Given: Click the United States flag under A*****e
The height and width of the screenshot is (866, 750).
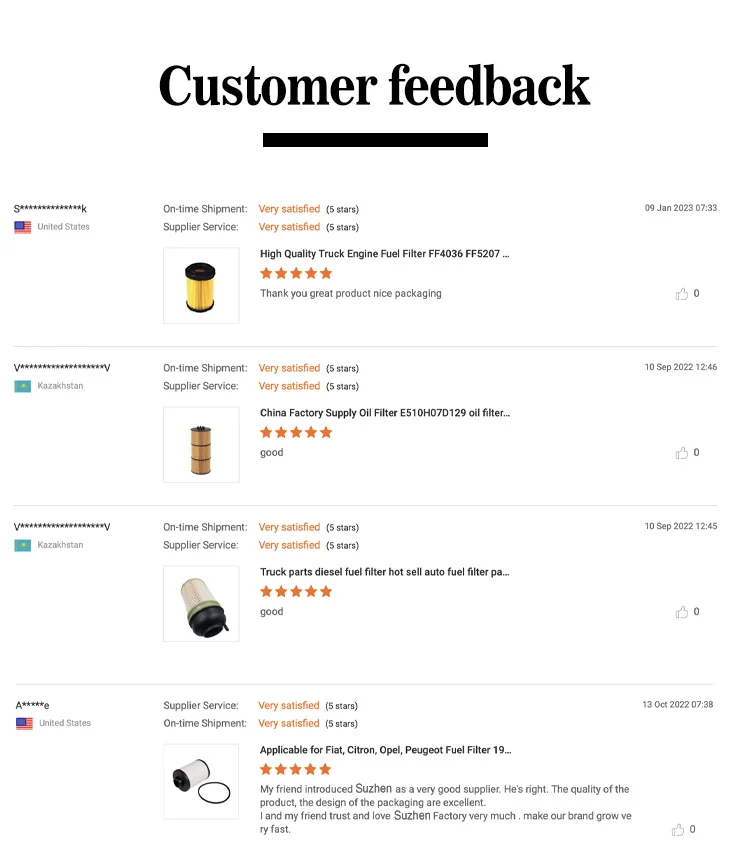Looking at the screenshot, I should click(x=24, y=723).
